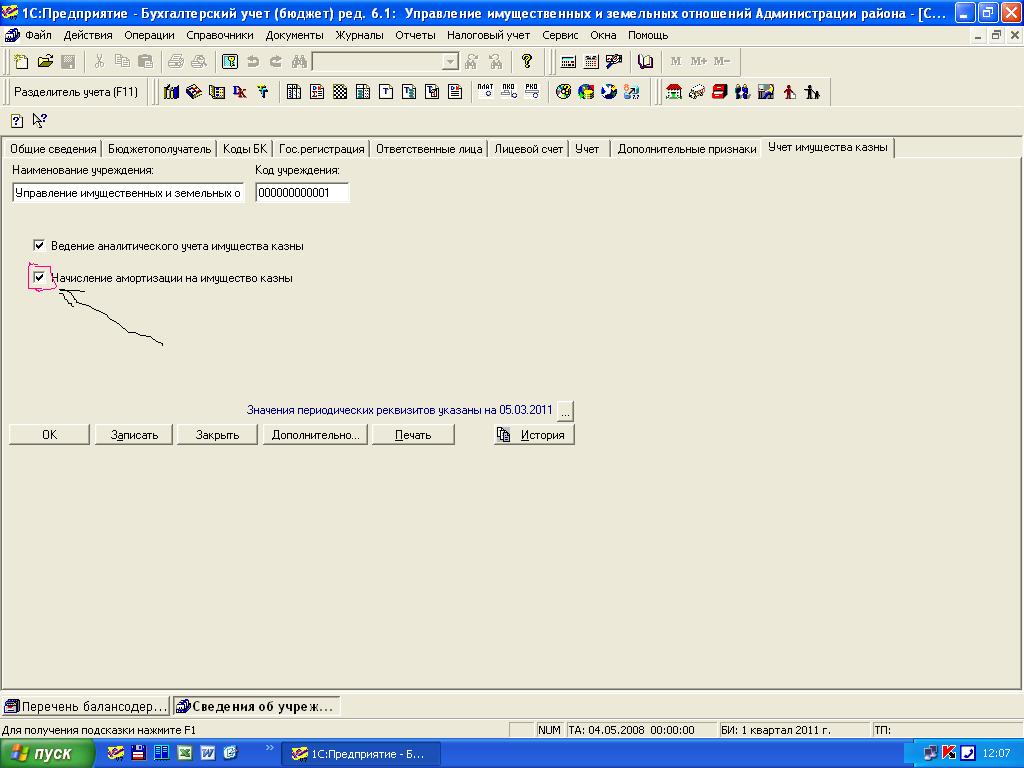This screenshot has width=1024, height=768.
Task: Click the ПКО cash receipt icon
Action: [x=509, y=92]
